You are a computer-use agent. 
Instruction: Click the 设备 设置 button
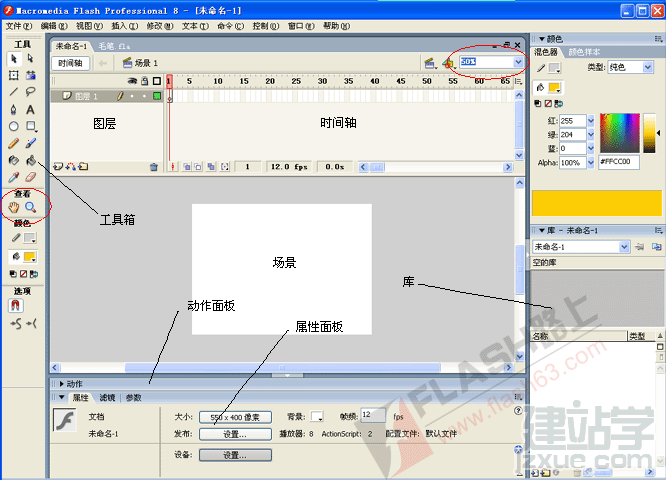point(235,455)
